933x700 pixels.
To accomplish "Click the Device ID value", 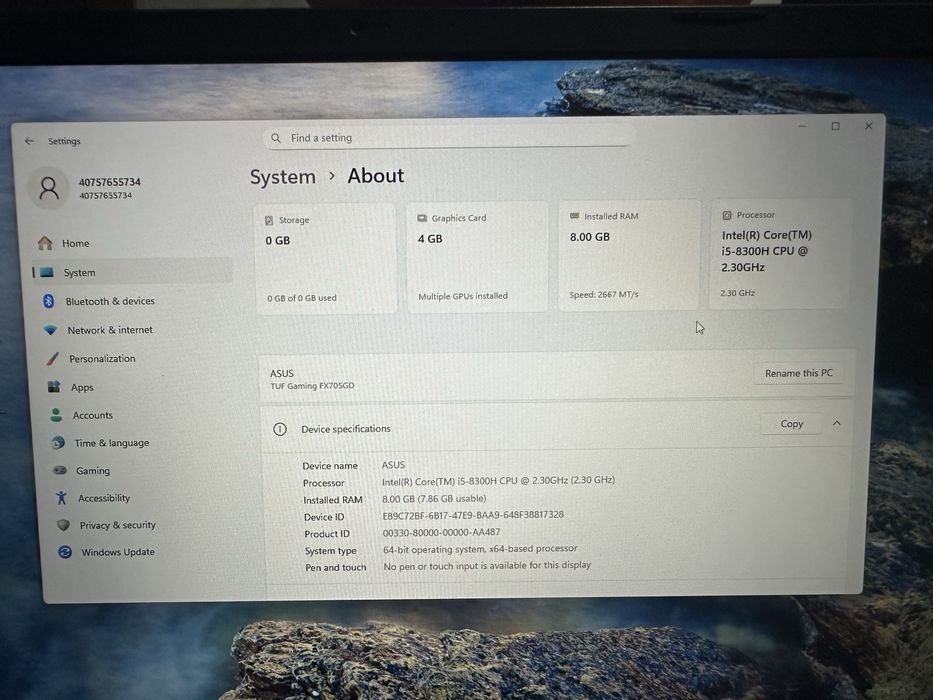I will pyautogui.click(x=473, y=515).
